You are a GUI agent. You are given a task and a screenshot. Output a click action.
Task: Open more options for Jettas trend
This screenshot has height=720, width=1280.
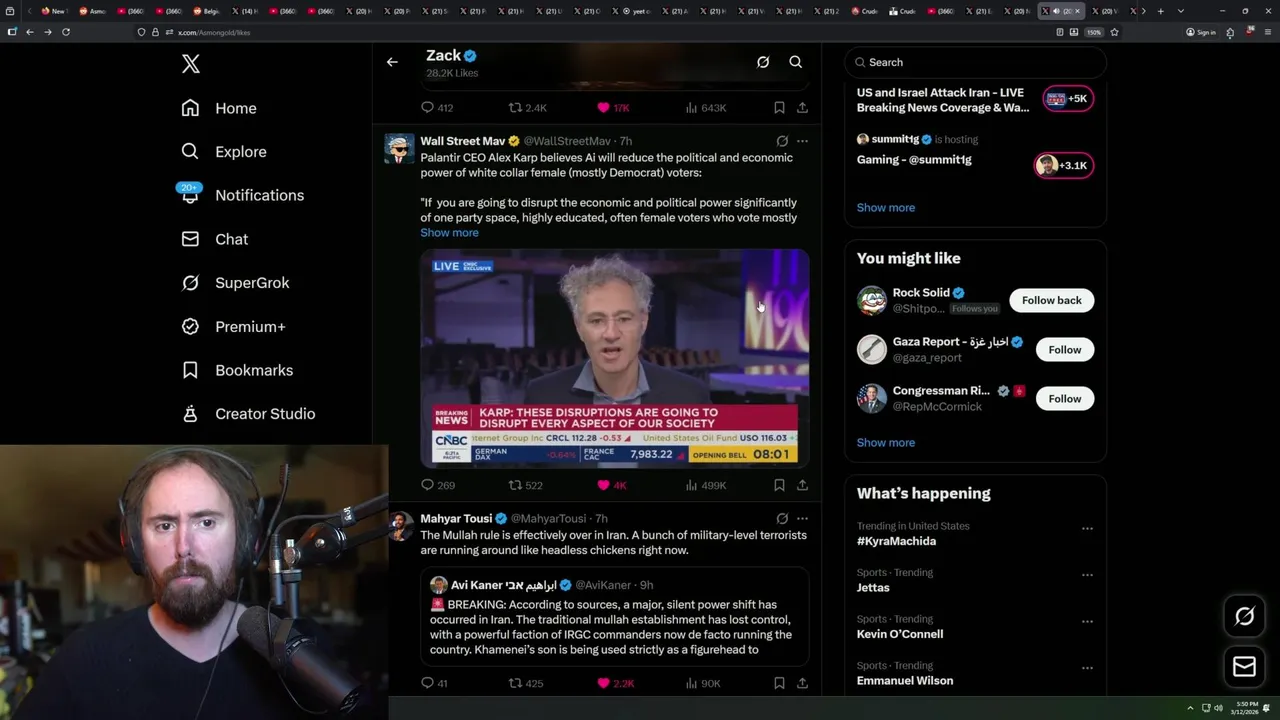[1087, 575]
